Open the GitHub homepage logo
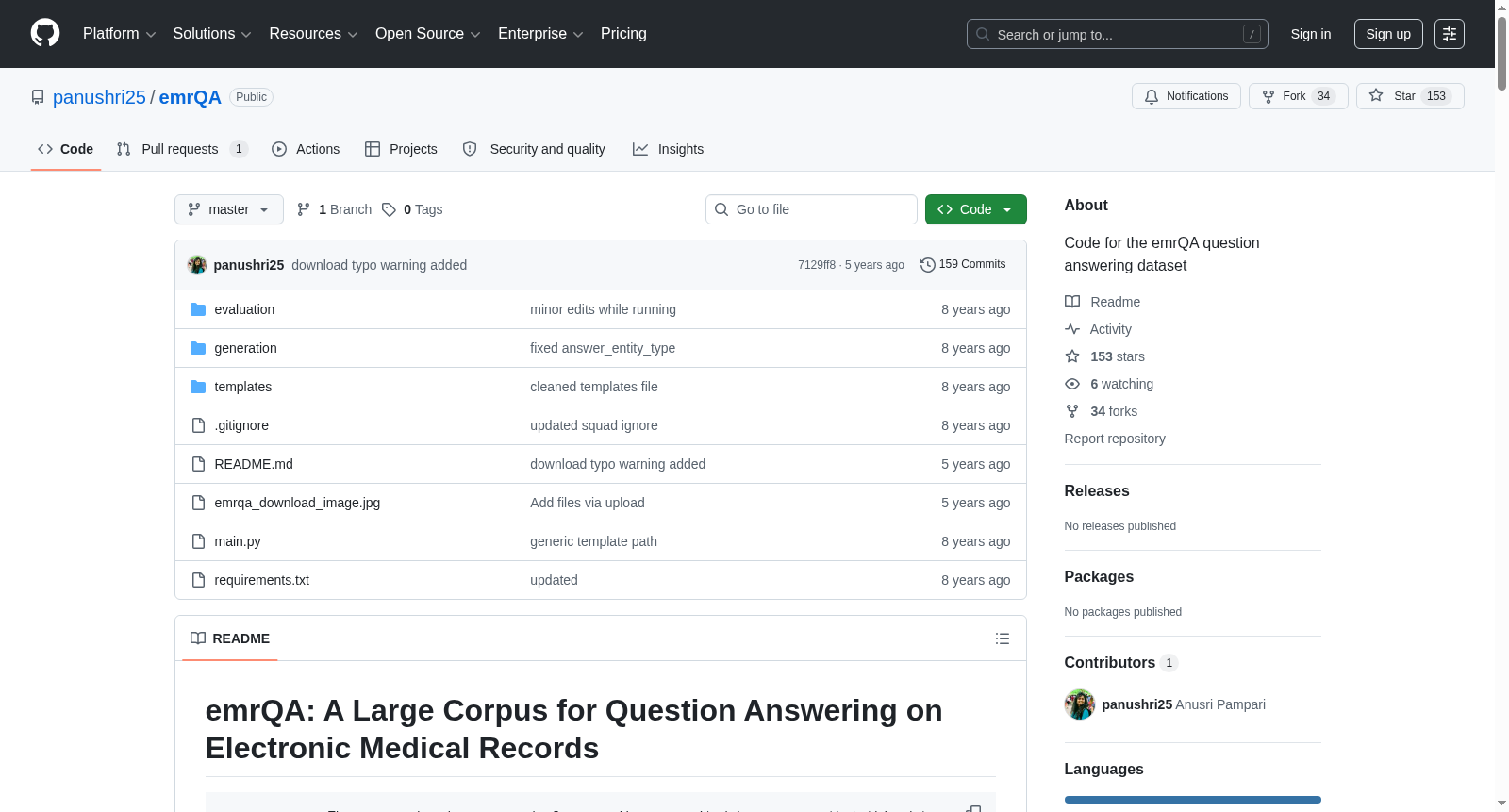The height and width of the screenshot is (812, 1509). (x=45, y=34)
